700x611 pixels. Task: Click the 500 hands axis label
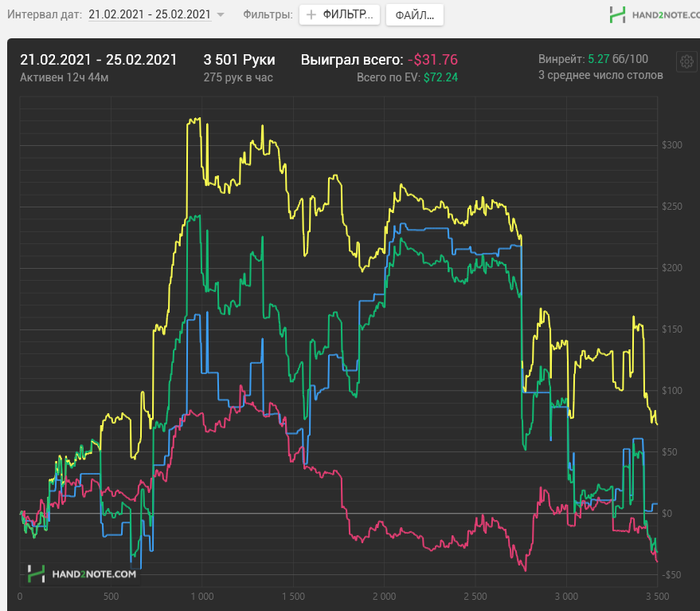click(x=111, y=596)
